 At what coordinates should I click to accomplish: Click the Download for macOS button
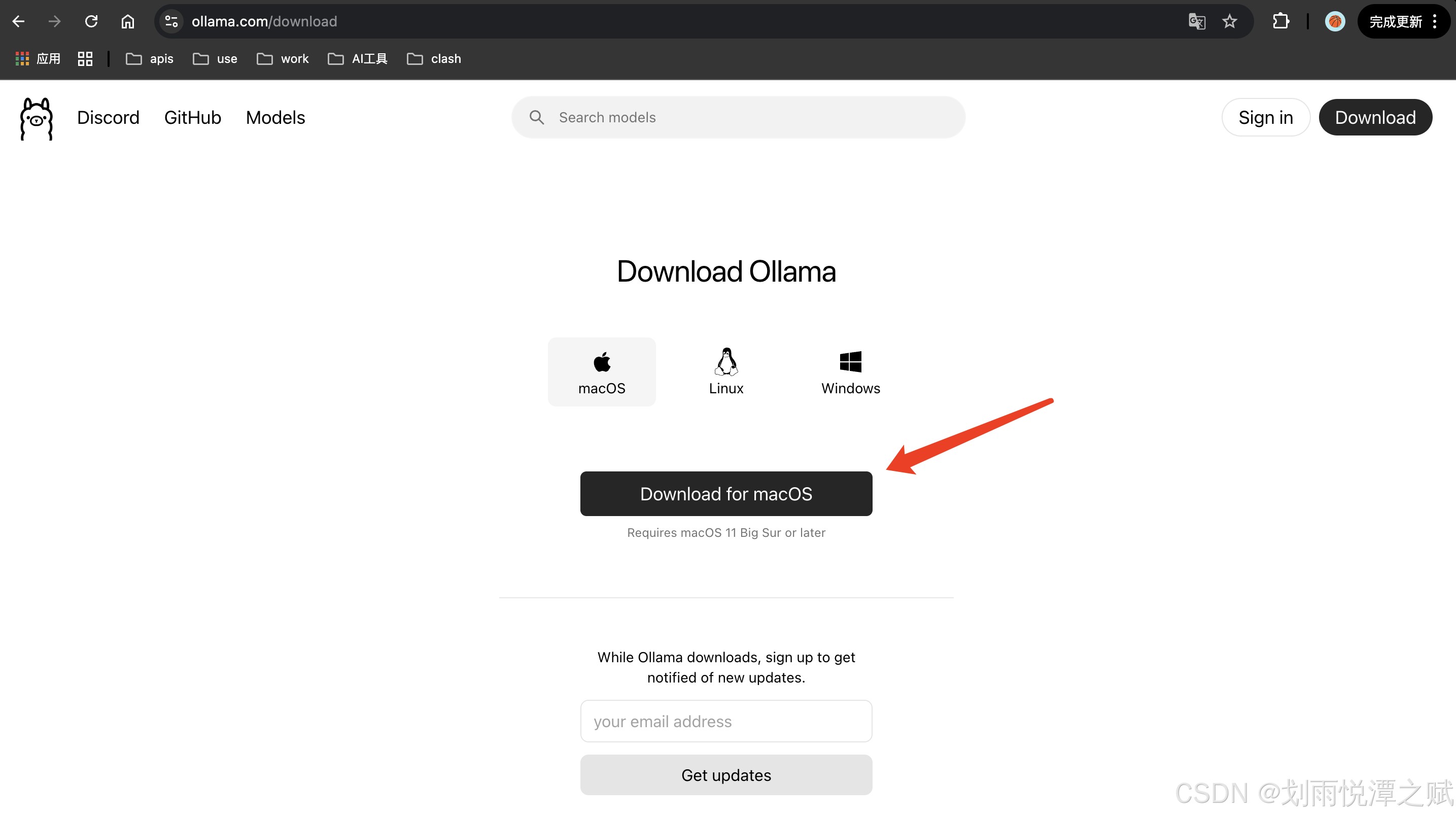point(726,494)
